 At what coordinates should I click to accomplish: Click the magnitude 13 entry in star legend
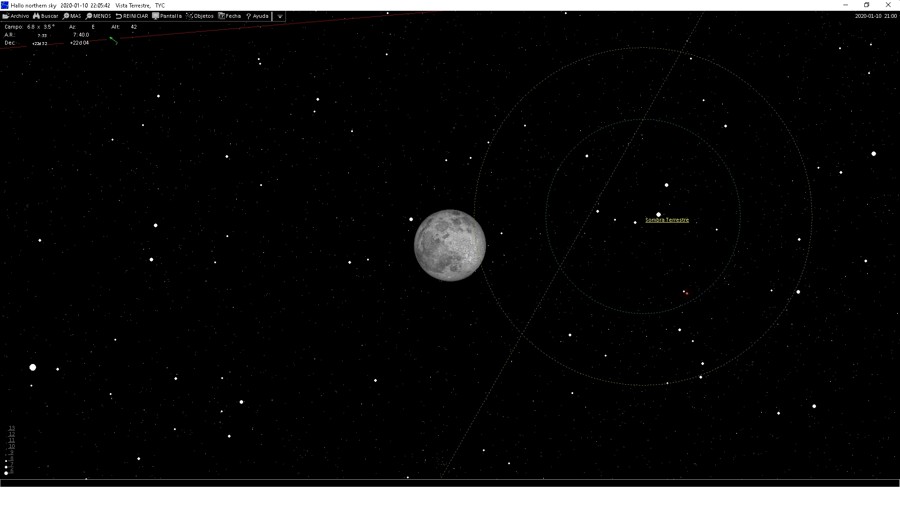pos(12,428)
